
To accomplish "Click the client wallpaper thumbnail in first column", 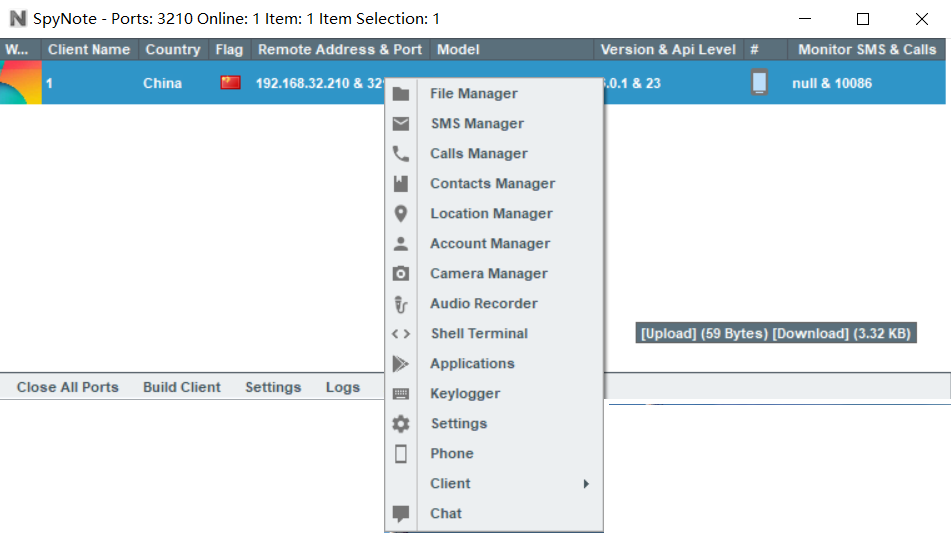I will pyautogui.click(x=21, y=83).
